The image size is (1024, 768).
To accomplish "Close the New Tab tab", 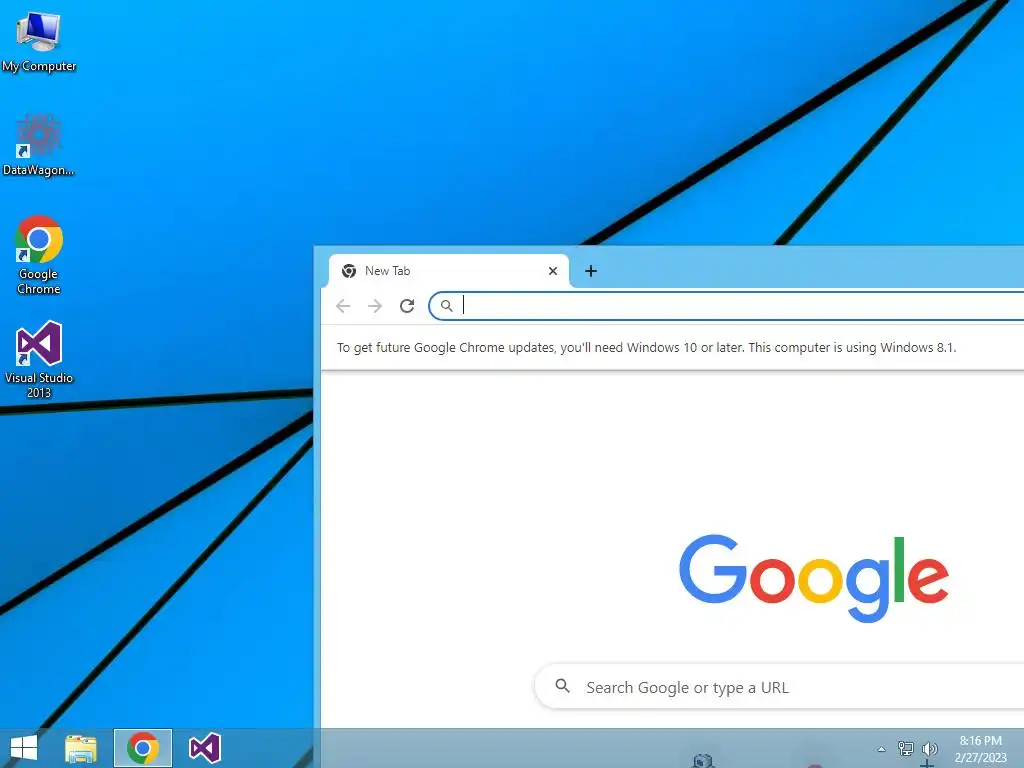I will [x=552, y=271].
